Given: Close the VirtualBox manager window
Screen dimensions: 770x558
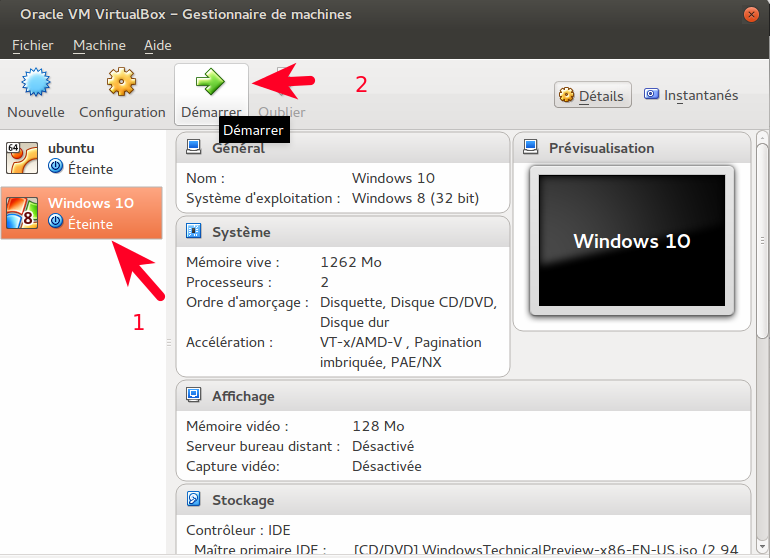Looking at the screenshot, I should pyautogui.click(x=751, y=15).
